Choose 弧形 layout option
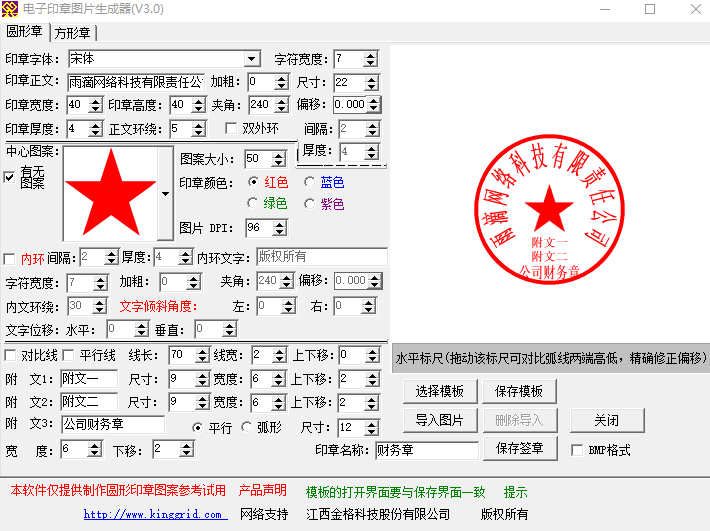 [247, 427]
